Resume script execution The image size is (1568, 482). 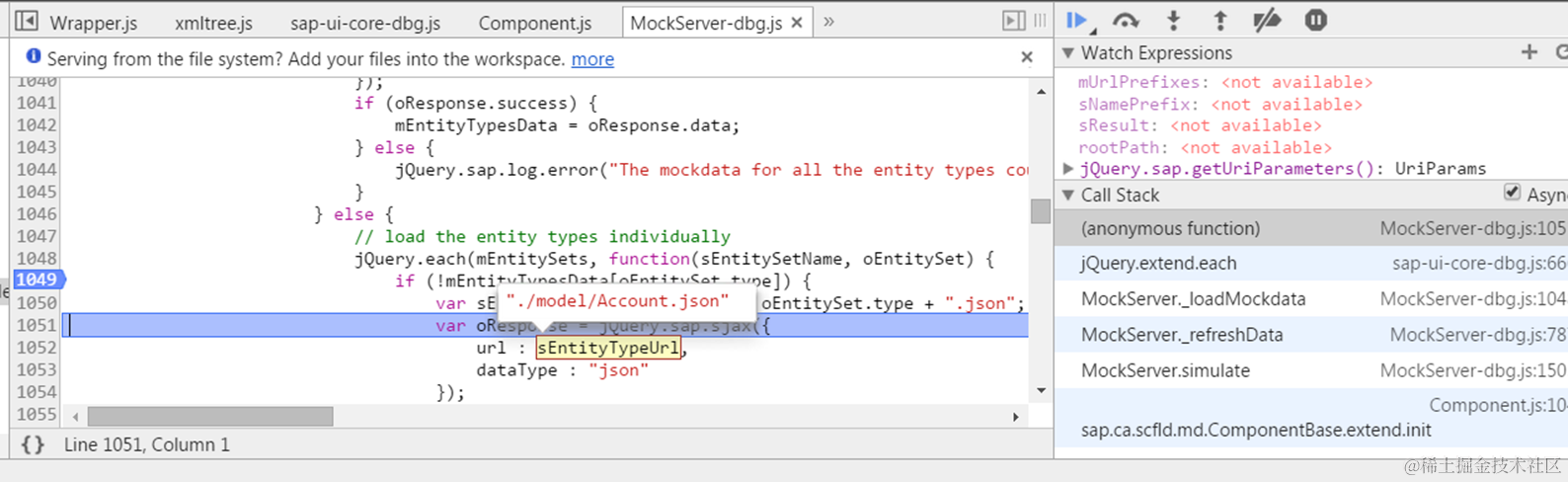(1077, 20)
